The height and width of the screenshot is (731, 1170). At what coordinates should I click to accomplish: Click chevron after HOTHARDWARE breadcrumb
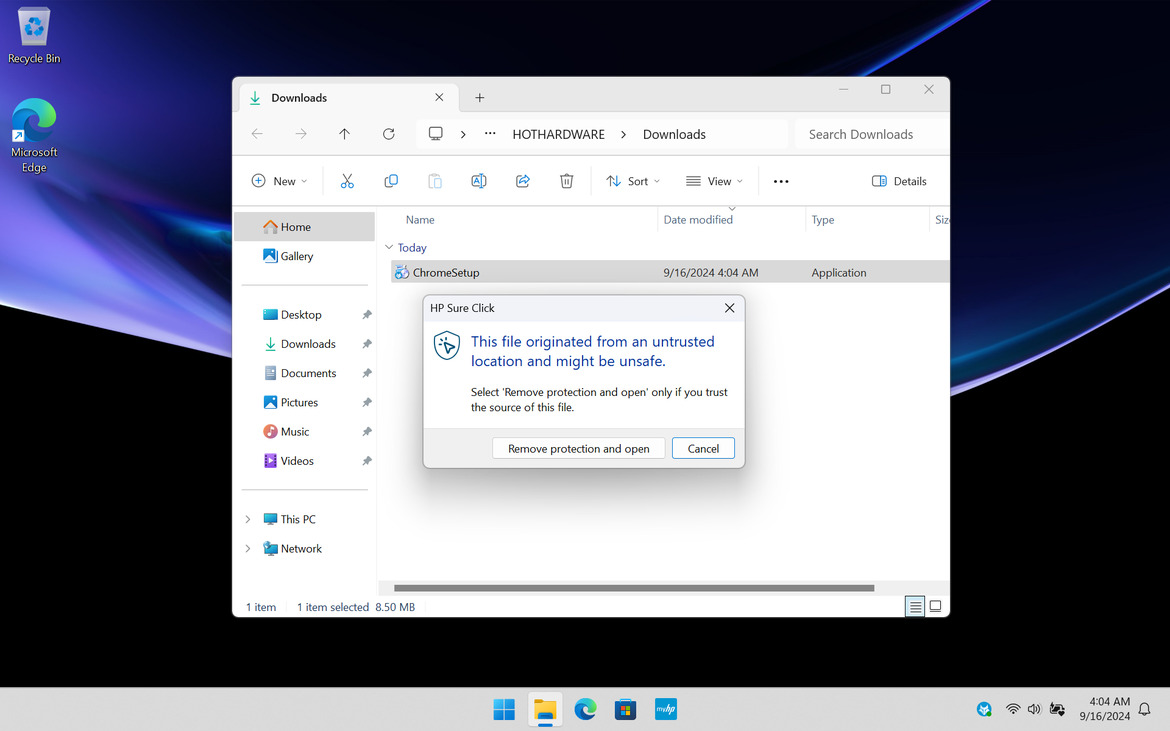pos(623,134)
